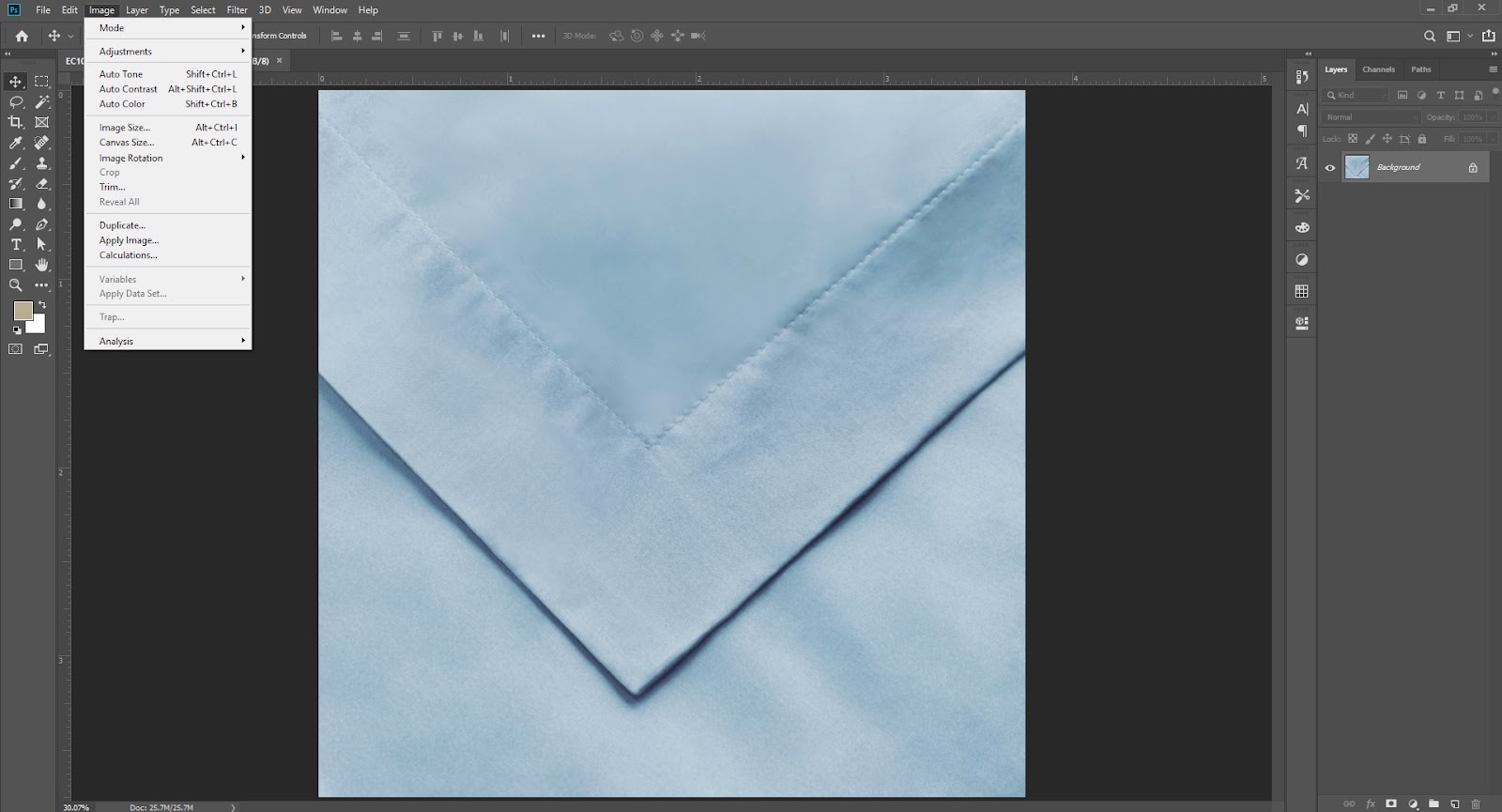This screenshot has width=1502, height=812.
Task: Choose Image Size from the Image menu
Action: [168, 128]
